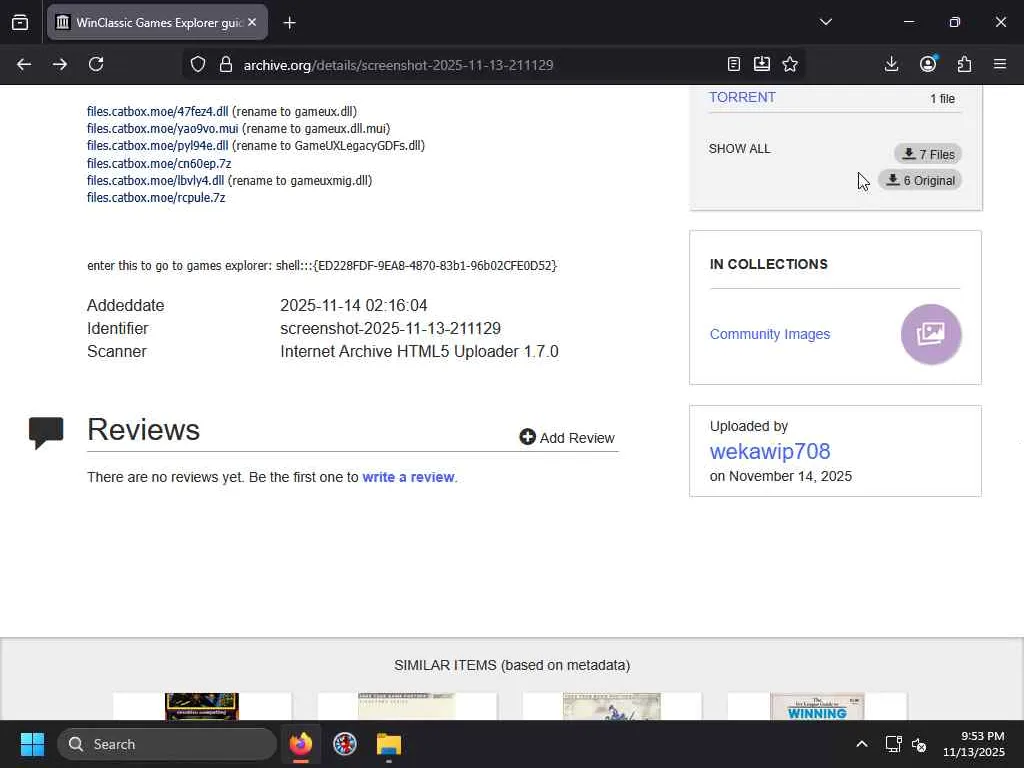Download 6 Original files button
This screenshot has height=768, width=1024.
(x=920, y=180)
